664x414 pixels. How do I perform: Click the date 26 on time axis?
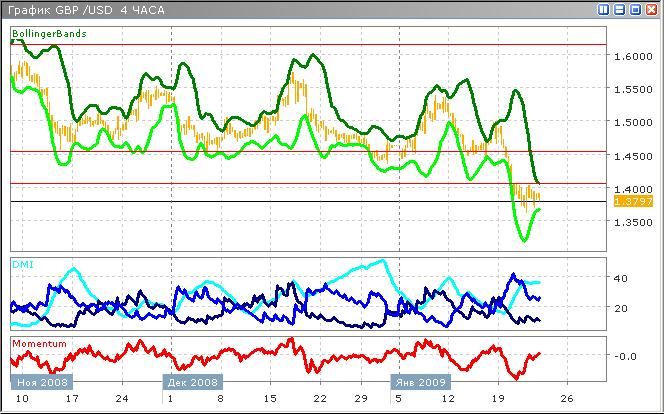[566, 398]
